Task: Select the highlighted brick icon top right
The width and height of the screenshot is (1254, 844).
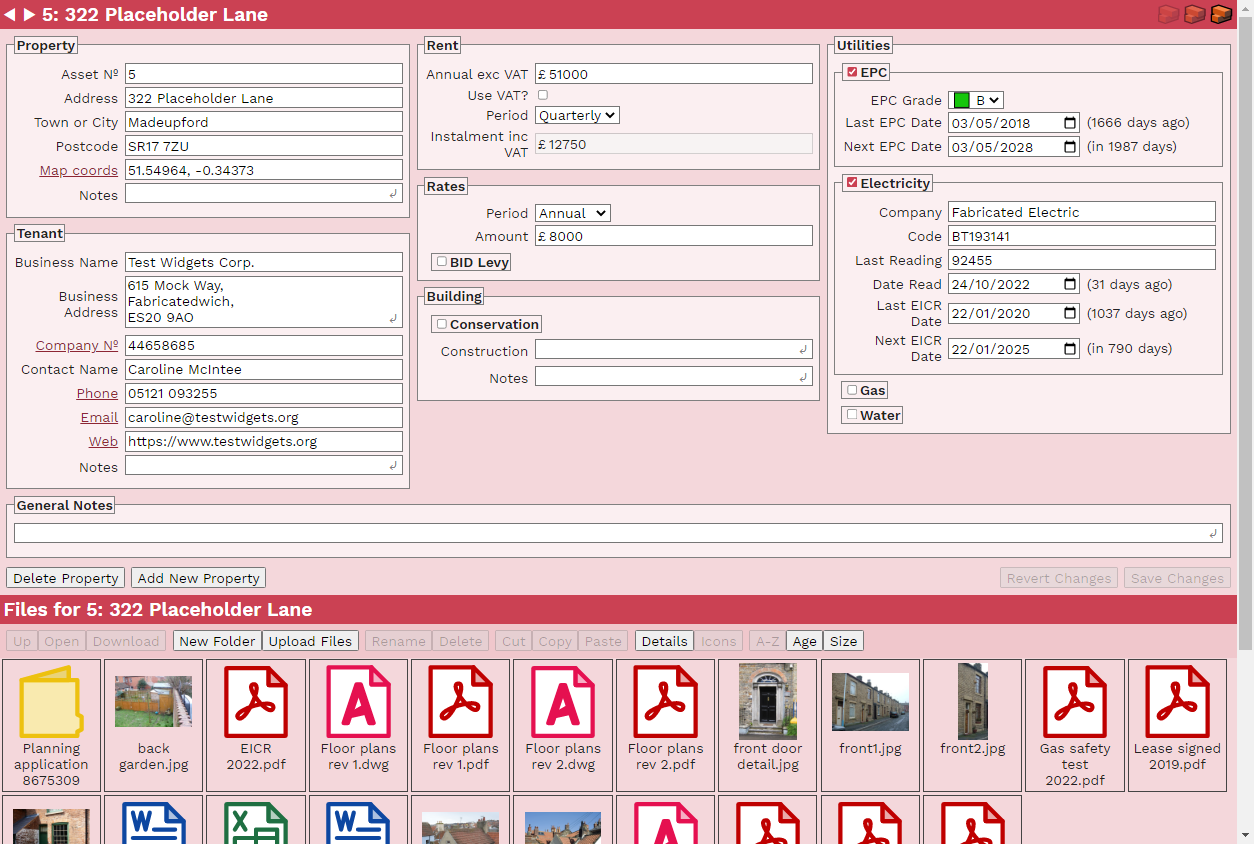Action: pyautogui.click(x=1221, y=15)
